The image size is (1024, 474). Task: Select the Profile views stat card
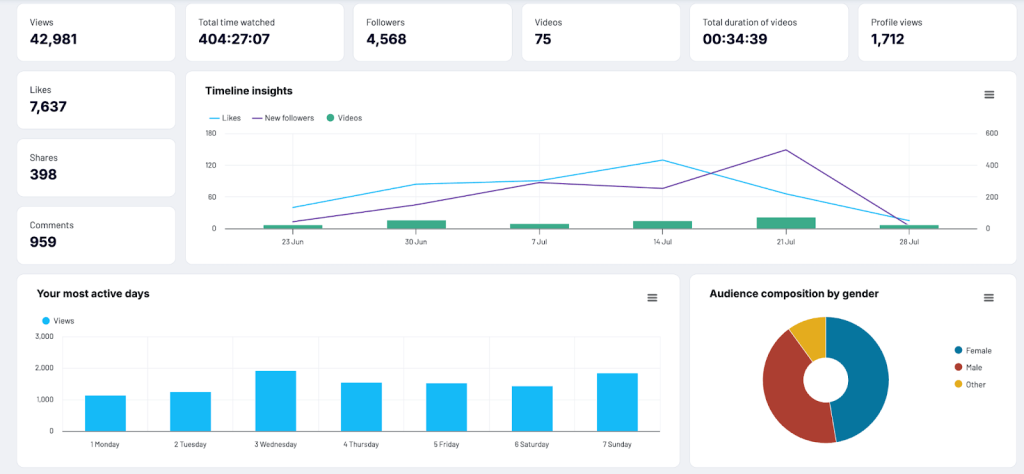tap(936, 32)
